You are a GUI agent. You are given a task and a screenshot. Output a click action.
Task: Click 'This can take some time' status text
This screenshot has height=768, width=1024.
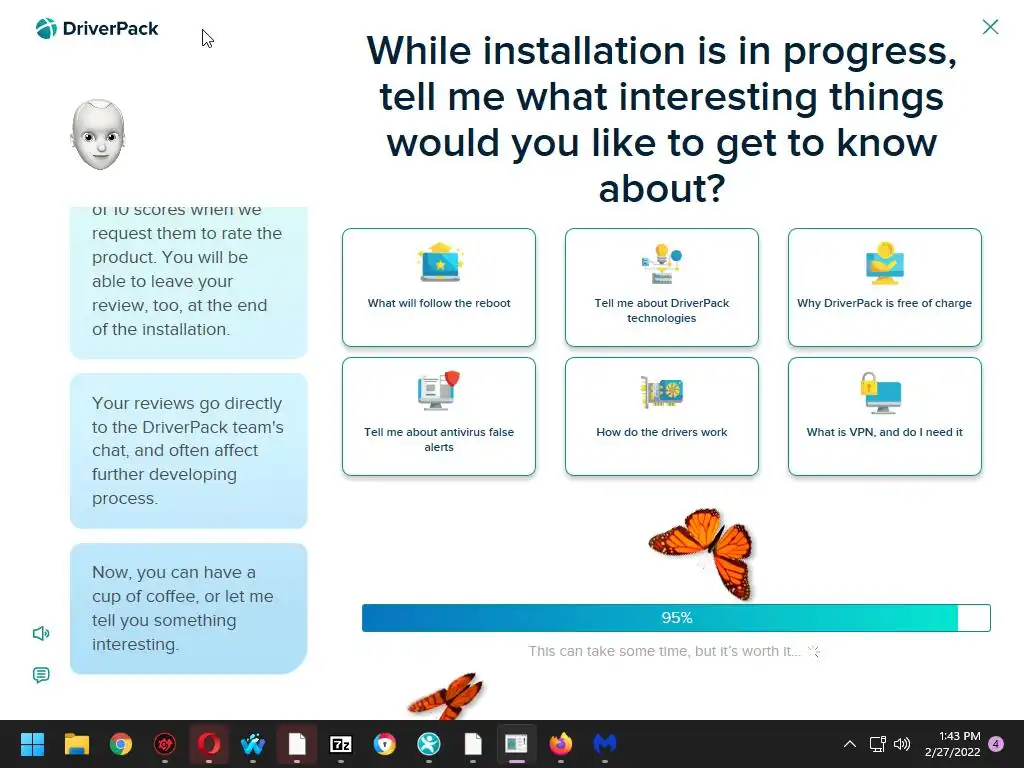pyautogui.click(x=664, y=651)
